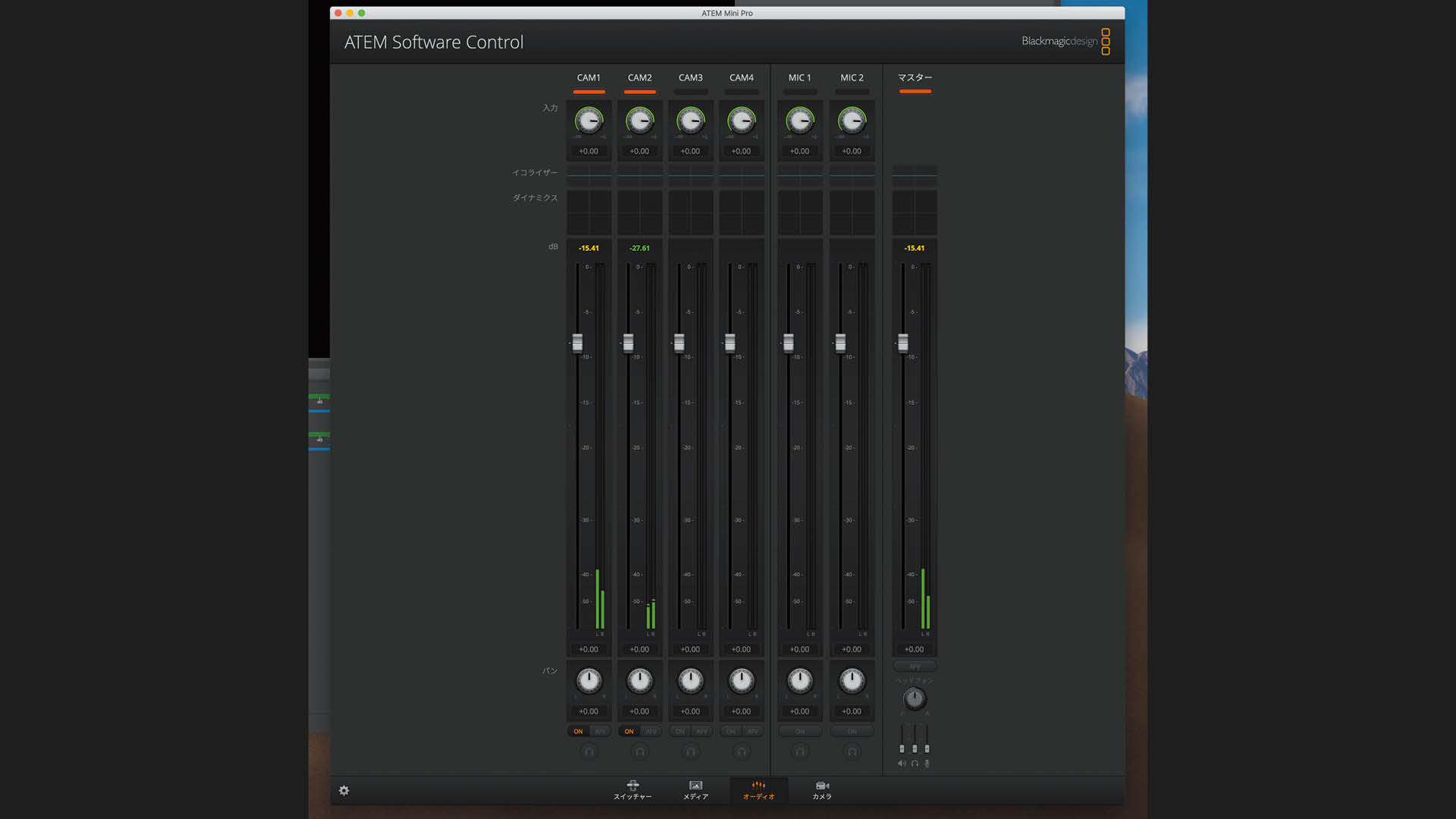1456x819 pixels.
Task: Open the MIC 2 dynamics panel
Action: (852, 212)
